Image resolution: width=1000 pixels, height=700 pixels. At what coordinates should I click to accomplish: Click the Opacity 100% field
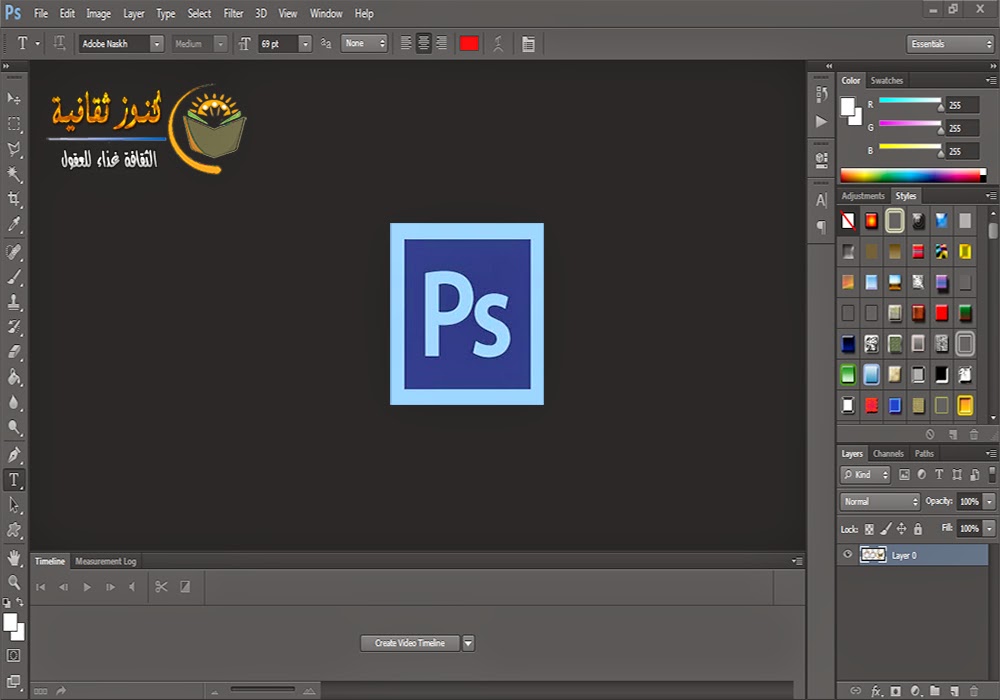(969, 502)
